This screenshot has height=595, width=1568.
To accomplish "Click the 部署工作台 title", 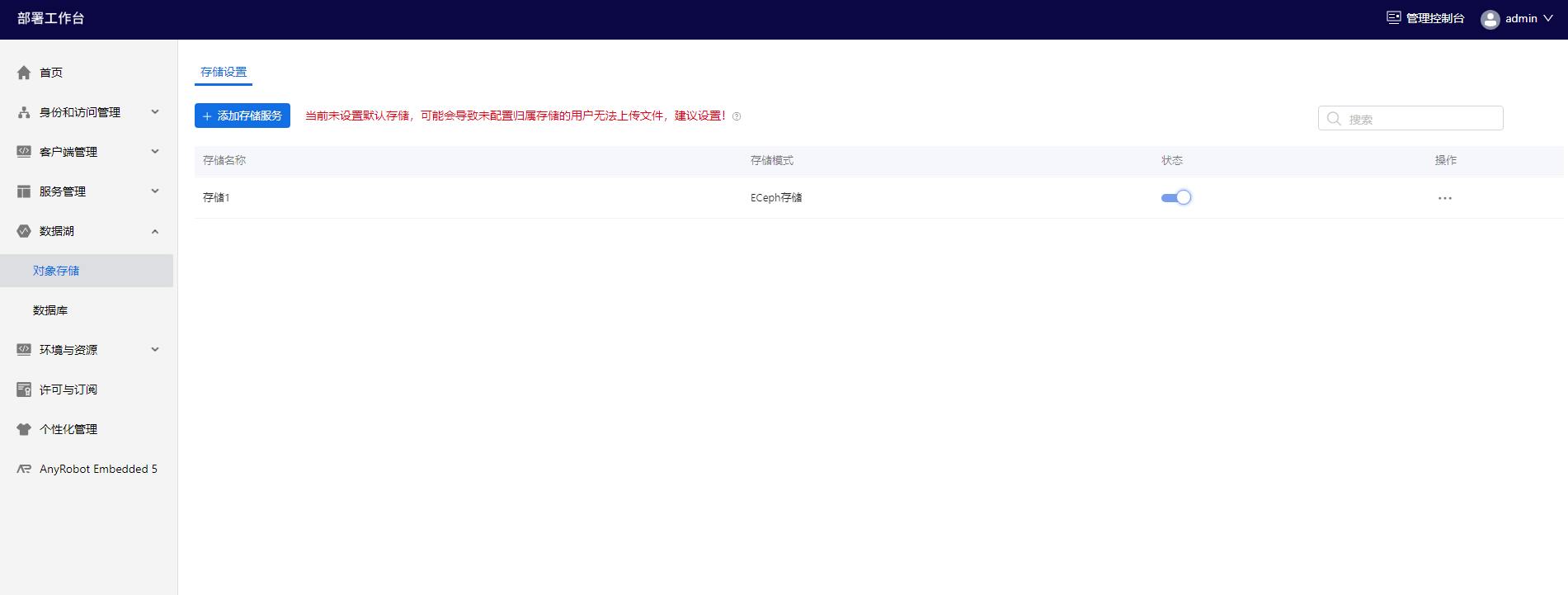I will [51, 18].
